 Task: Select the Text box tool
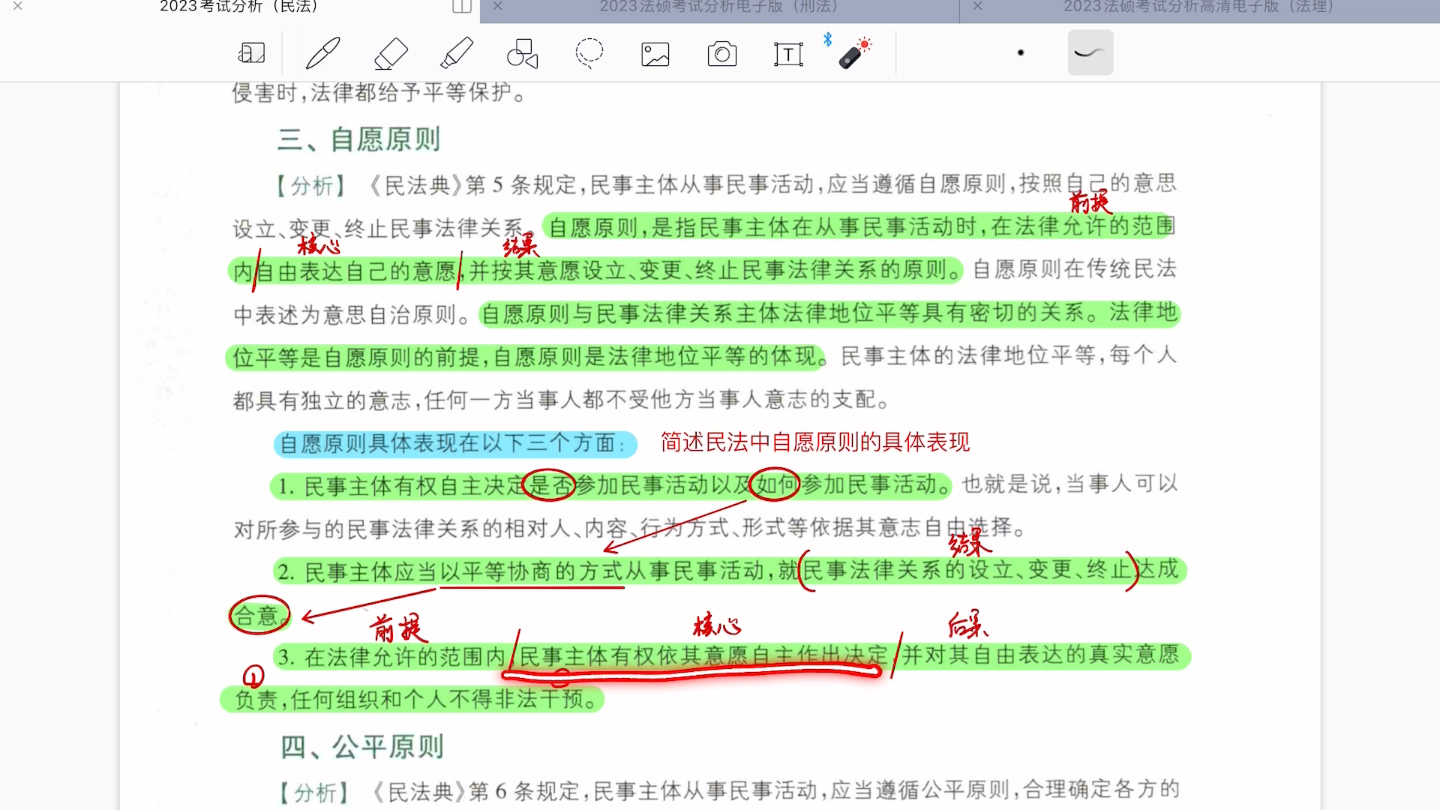[x=789, y=54]
